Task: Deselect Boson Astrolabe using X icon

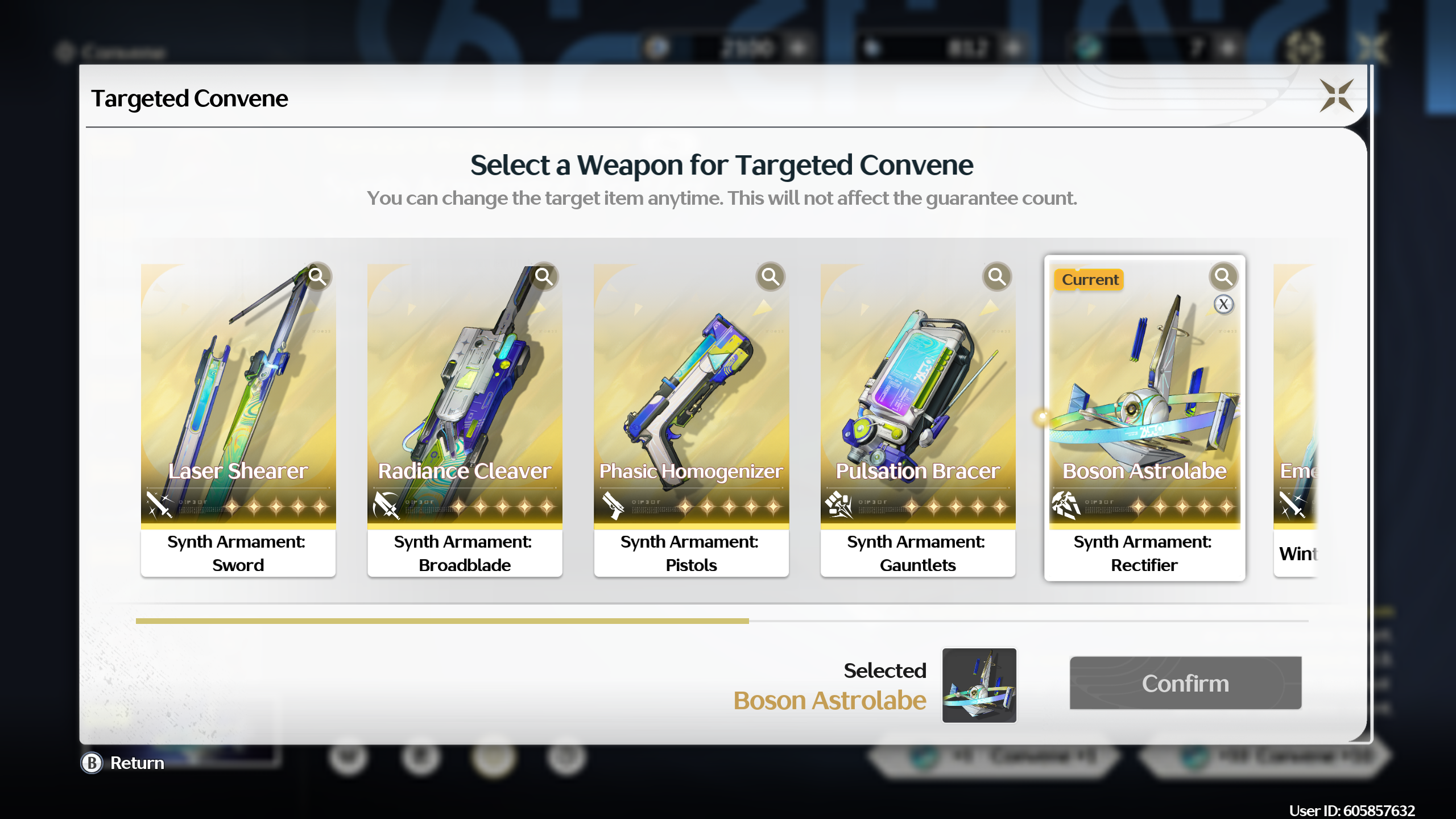Action: (1224, 304)
